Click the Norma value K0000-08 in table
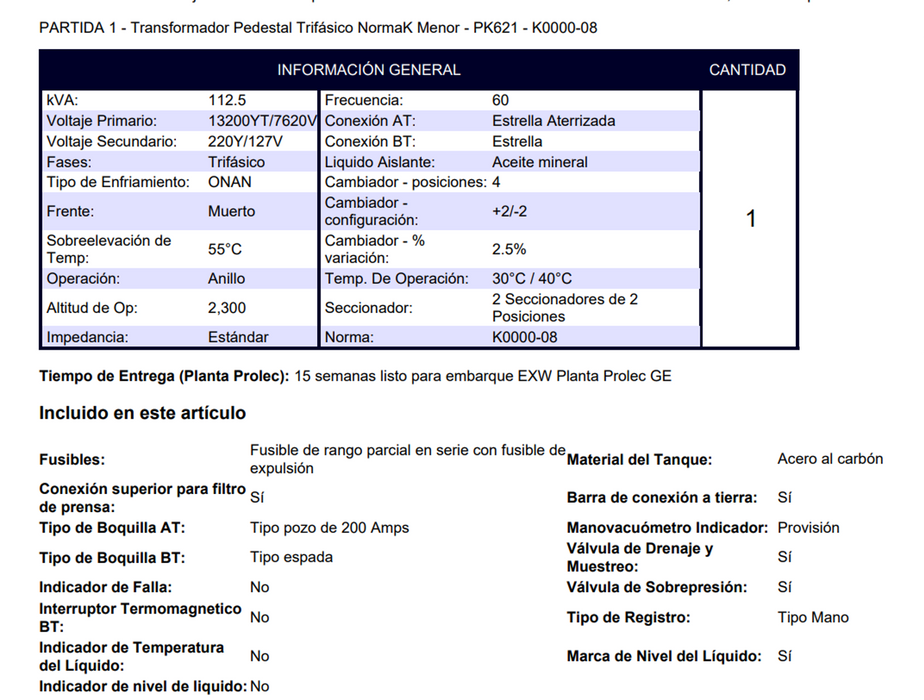This screenshot has width=924, height=700. tap(525, 337)
